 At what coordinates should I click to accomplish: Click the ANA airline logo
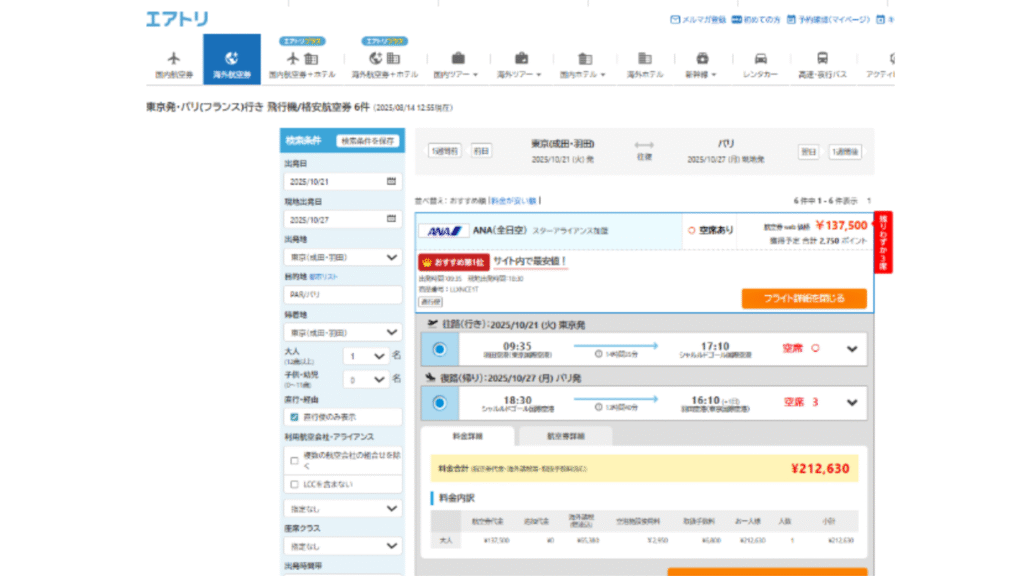pos(444,231)
